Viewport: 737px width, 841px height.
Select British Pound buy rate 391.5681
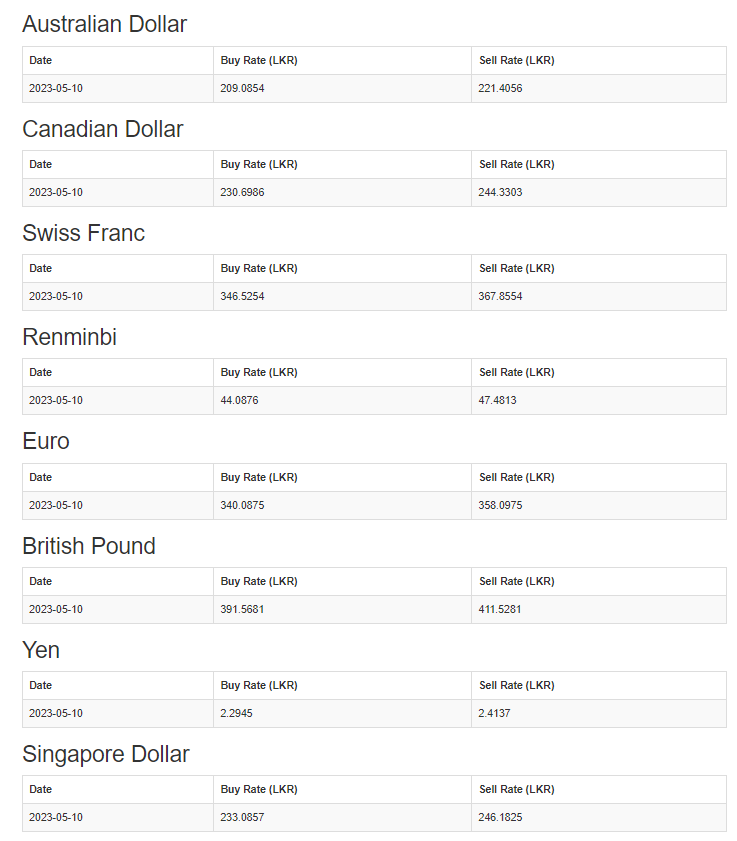[242, 609]
